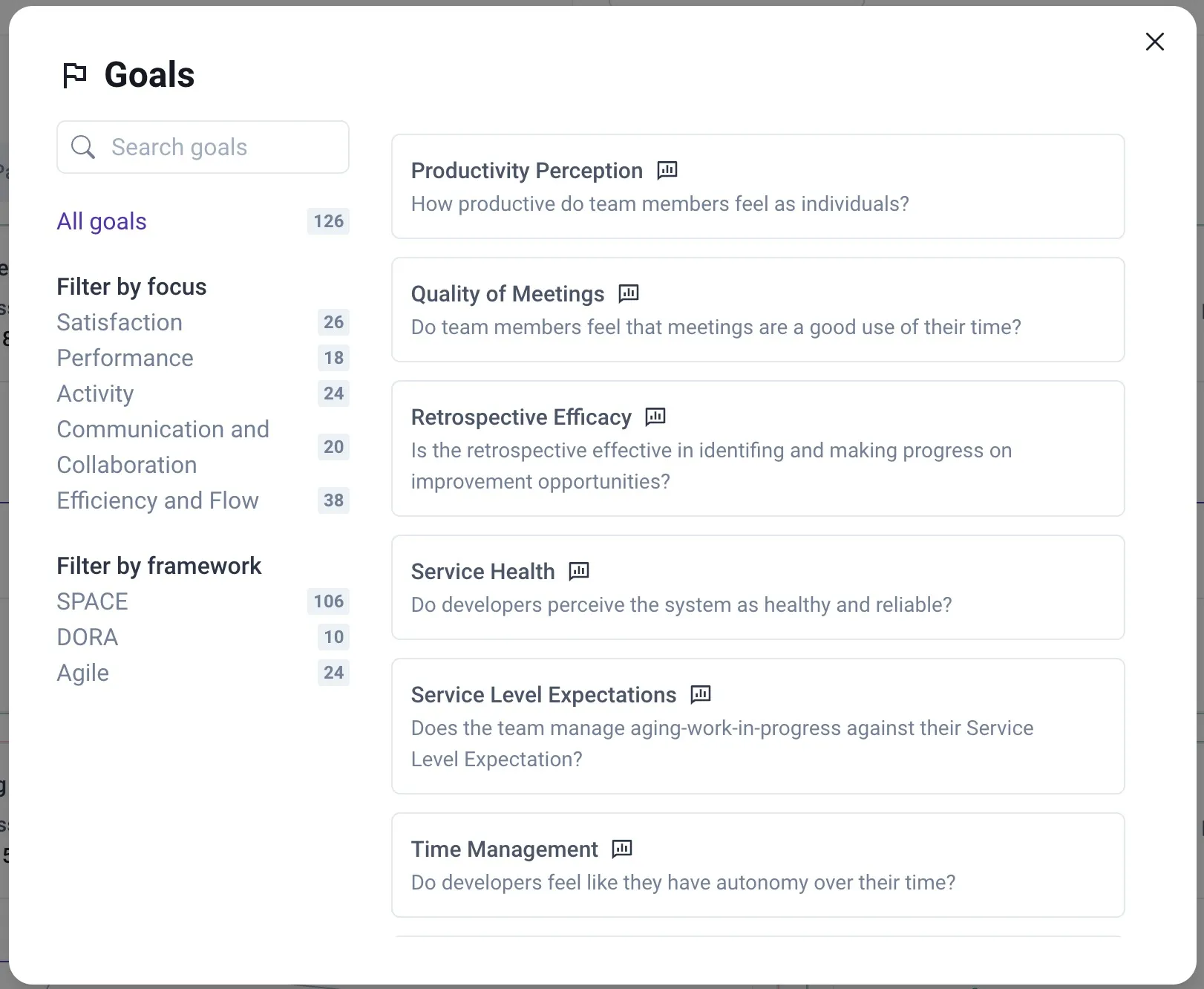Viewport: 1204px width, 989px height.
Task: Click survey icon beside Service Level Expectations
Action: click(x=701, y=694)
